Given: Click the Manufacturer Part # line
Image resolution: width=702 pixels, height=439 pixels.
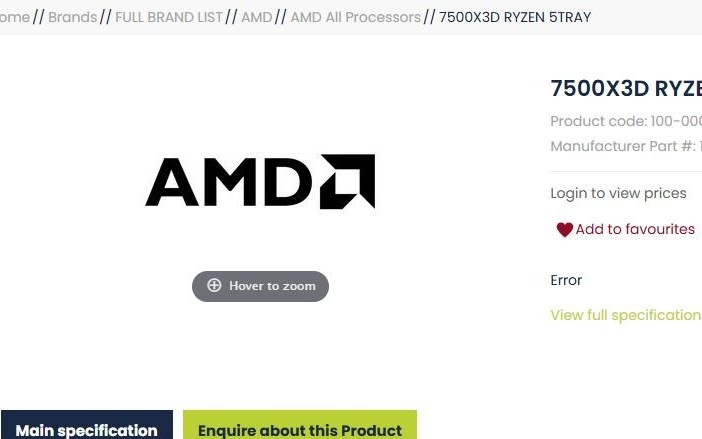Looking at the screenshot, I should click(x=626, y=146).
